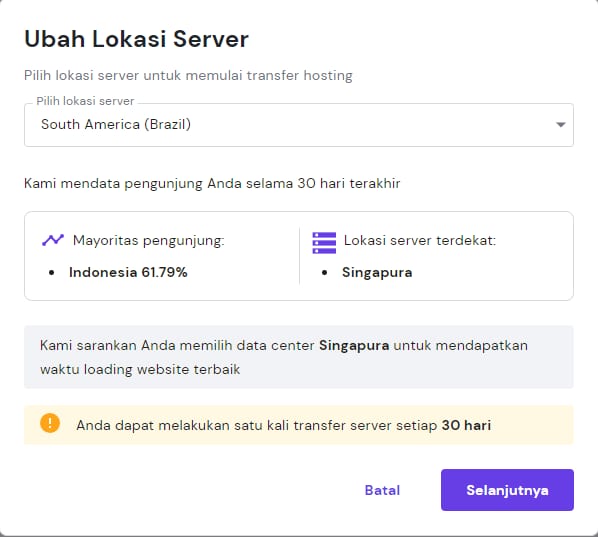This screenshot has width=598, height=537.
Task: Select the Indonesia 61.79% visitor entry
Action: point(128,272)
